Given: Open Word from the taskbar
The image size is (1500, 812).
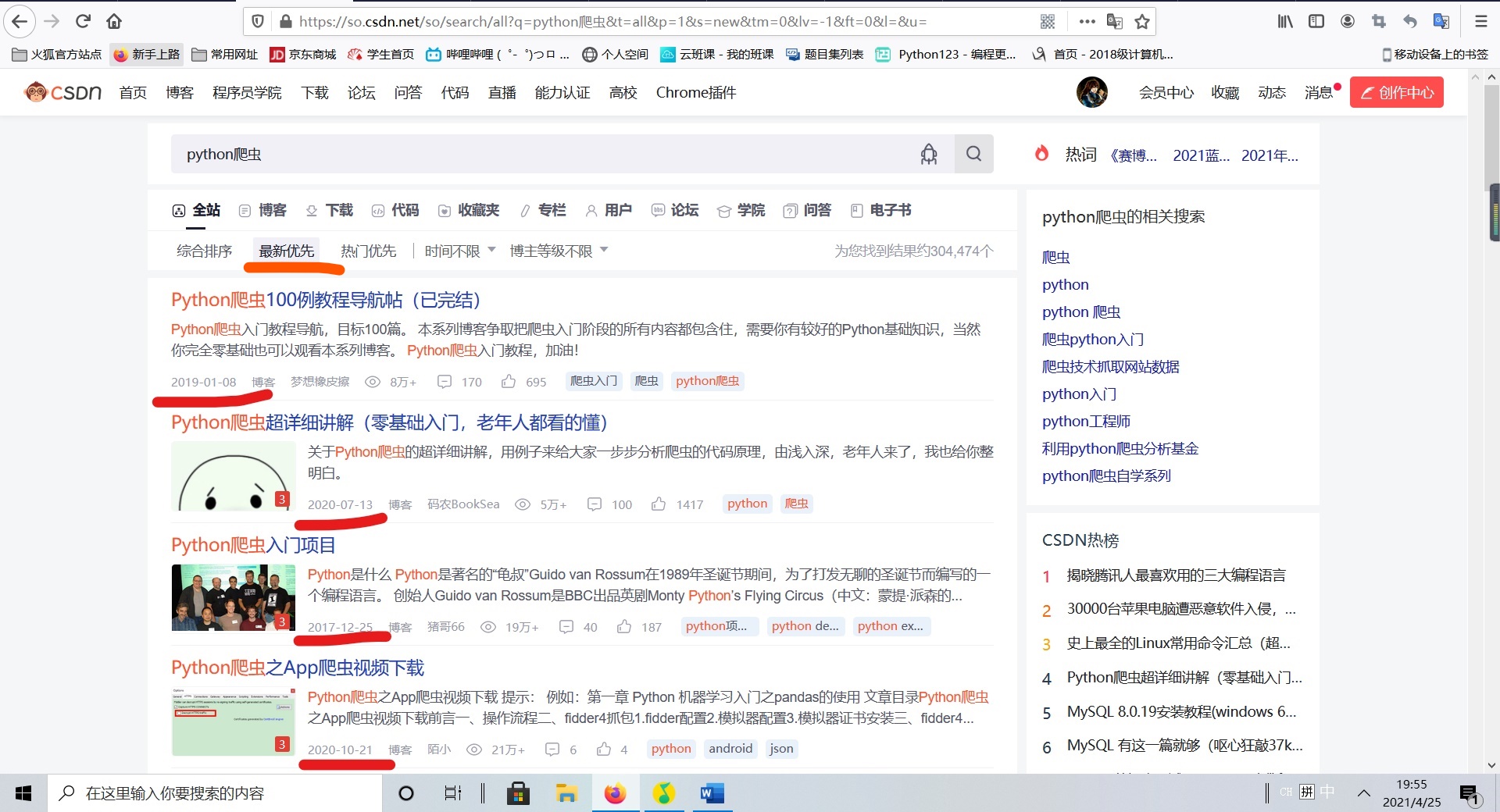Looking at the screenshot, I should pos(712,793).
